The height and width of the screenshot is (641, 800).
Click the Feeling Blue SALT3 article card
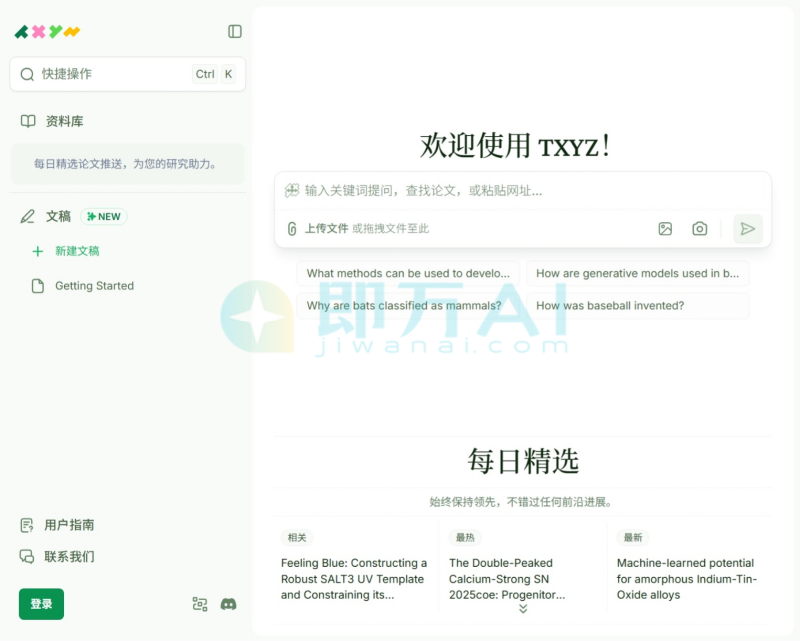coord(354,575)
